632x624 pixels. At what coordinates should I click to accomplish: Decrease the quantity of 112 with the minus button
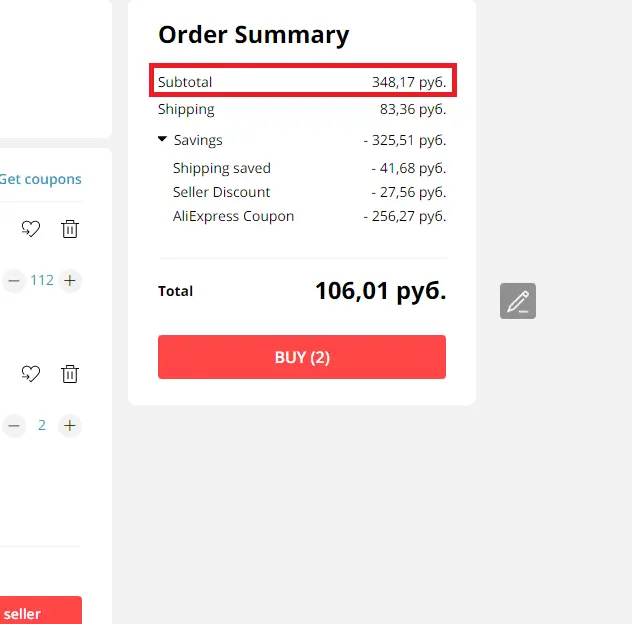[14, 280]
